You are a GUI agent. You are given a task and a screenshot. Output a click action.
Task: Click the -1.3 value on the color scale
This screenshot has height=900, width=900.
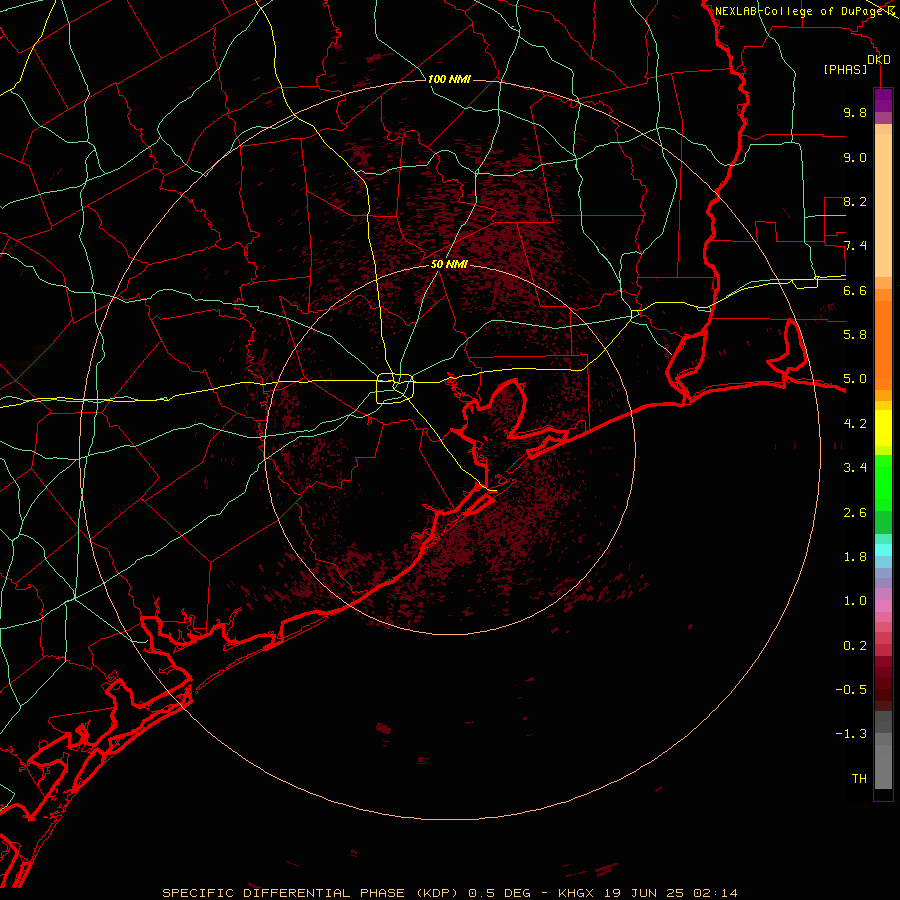(851, 734)
